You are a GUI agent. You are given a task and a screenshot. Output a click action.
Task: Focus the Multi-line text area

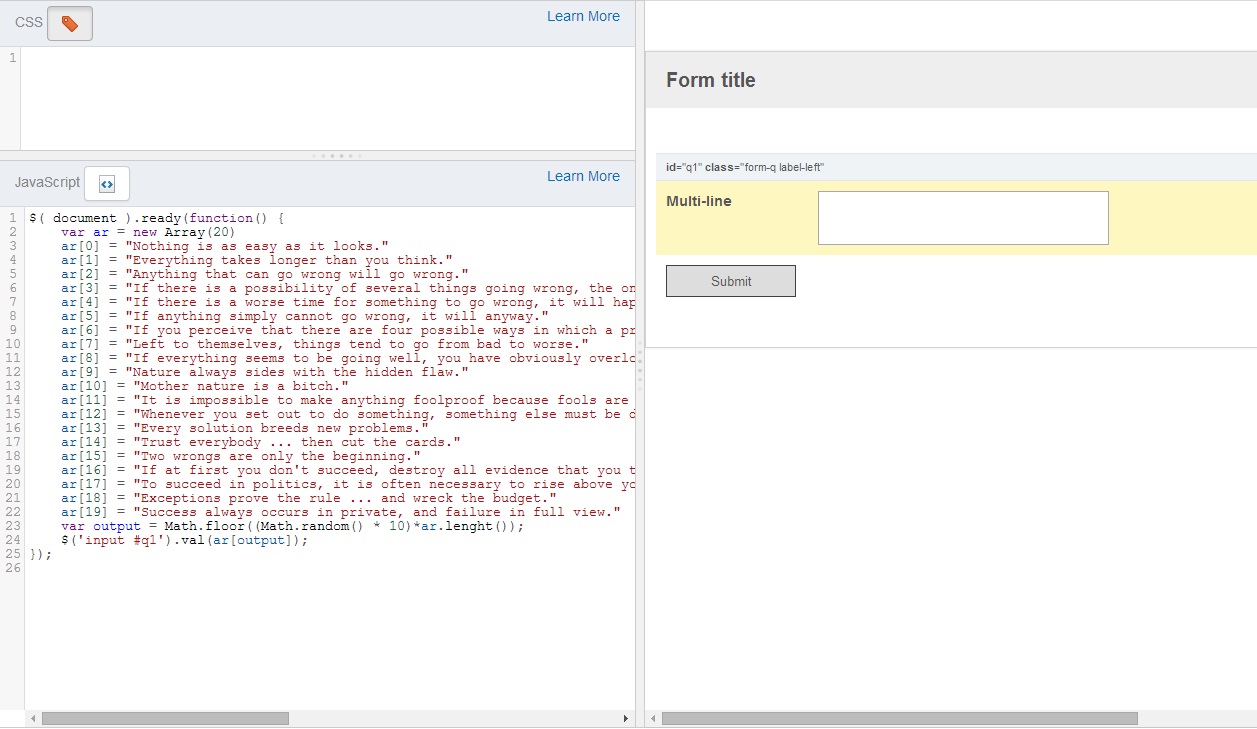point(962,218)
